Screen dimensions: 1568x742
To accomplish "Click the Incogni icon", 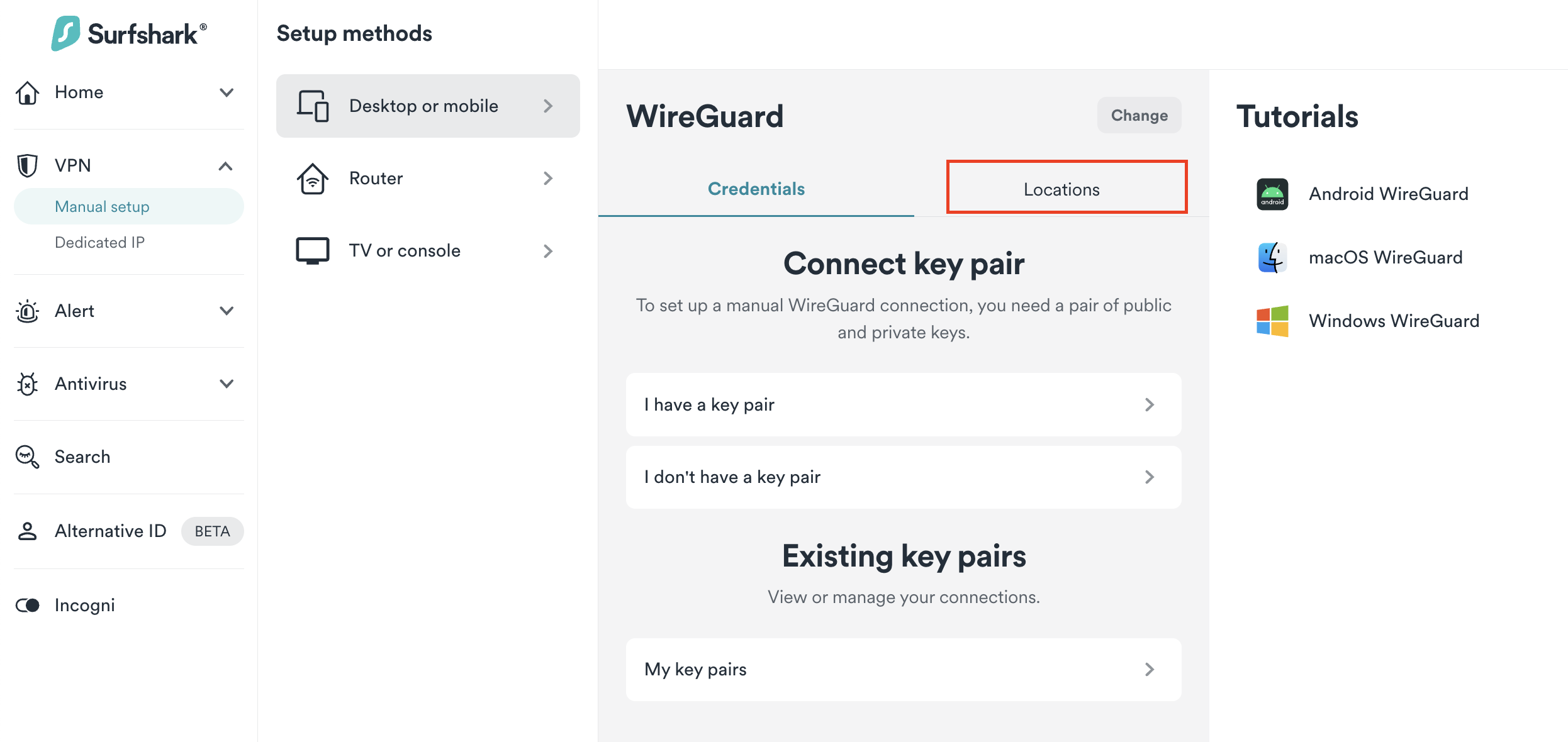I will 28,605.
